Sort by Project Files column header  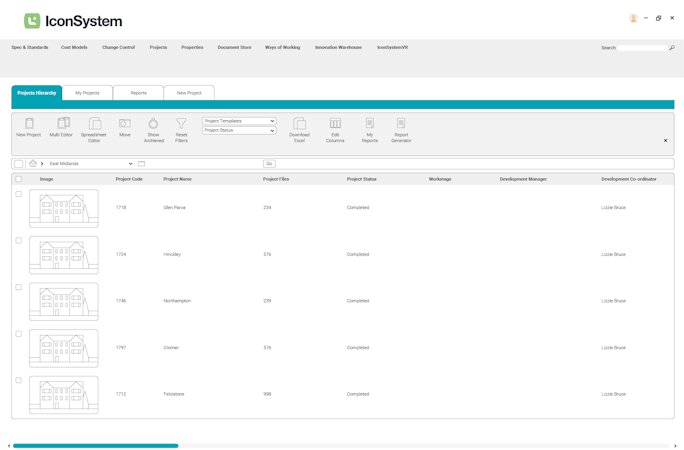[x=276, y=179]
